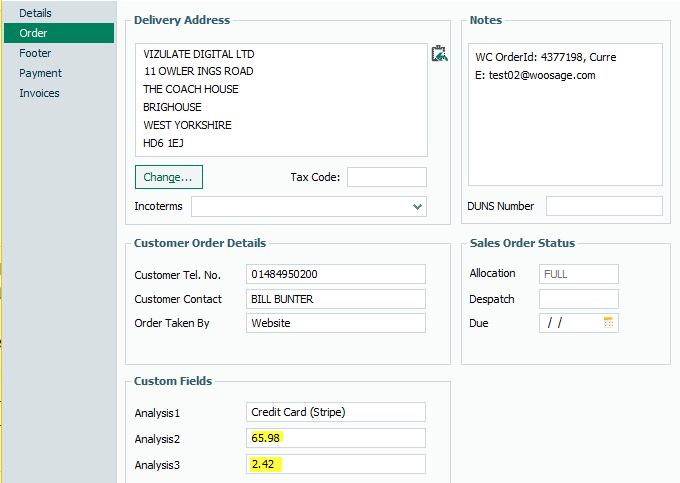Open the Due date calendar picker
The width and height of the screenshot is (680, 483).
coord(609,323)
